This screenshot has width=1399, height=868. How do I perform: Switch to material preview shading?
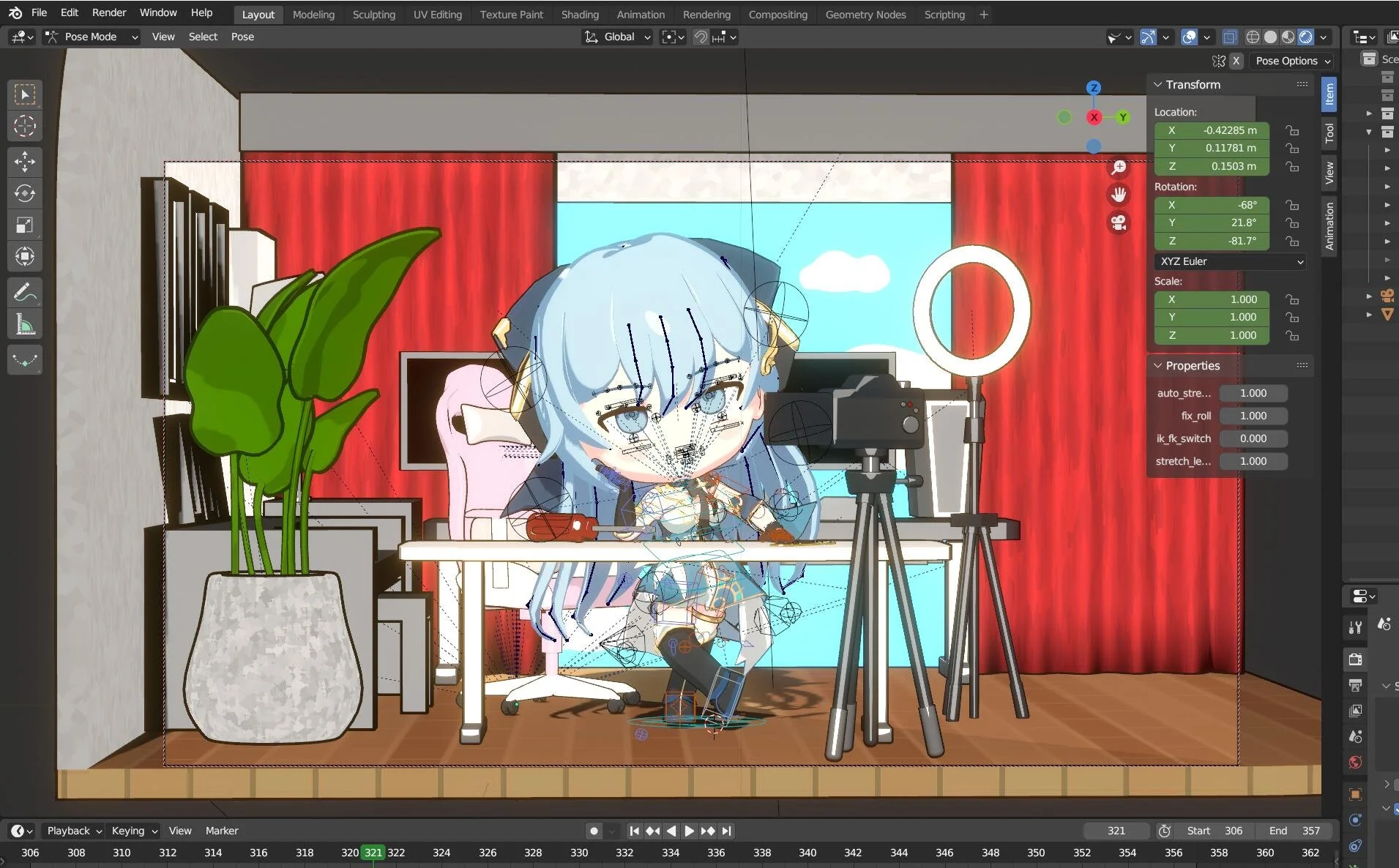click(1288, 37)
